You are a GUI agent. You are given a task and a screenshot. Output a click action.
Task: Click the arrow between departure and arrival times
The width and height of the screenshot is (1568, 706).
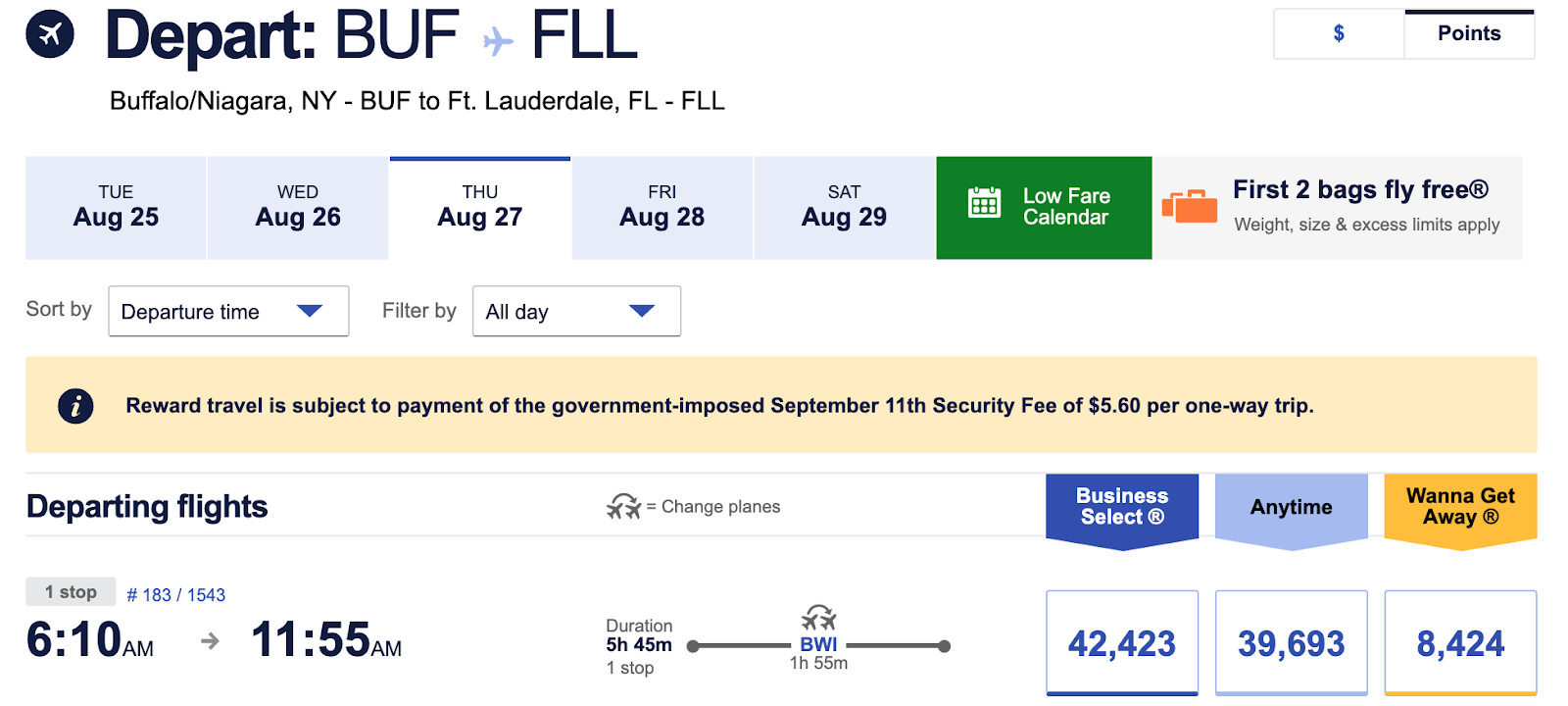(x=210, y=641)
